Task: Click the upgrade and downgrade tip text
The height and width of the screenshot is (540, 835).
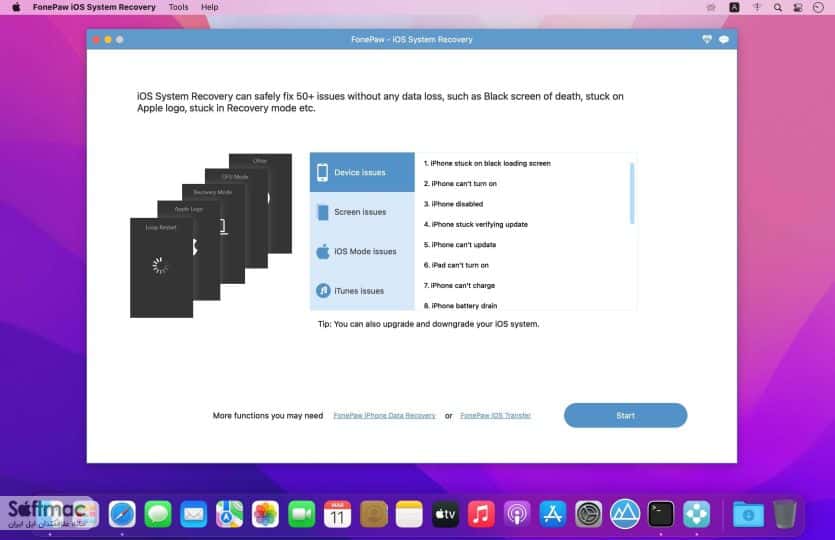Action: point(428,324)
